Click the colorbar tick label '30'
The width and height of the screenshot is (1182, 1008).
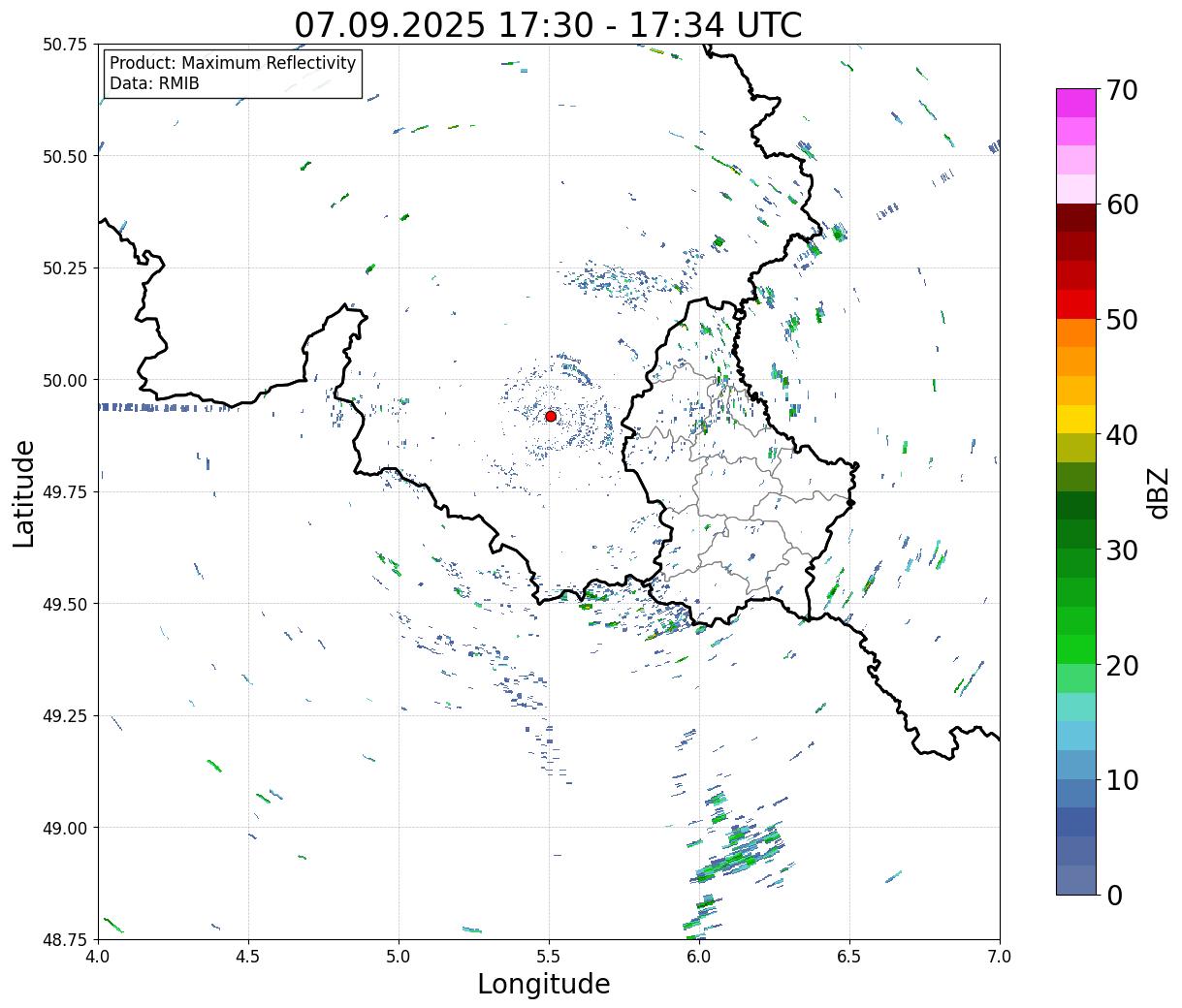[1122, 551]
